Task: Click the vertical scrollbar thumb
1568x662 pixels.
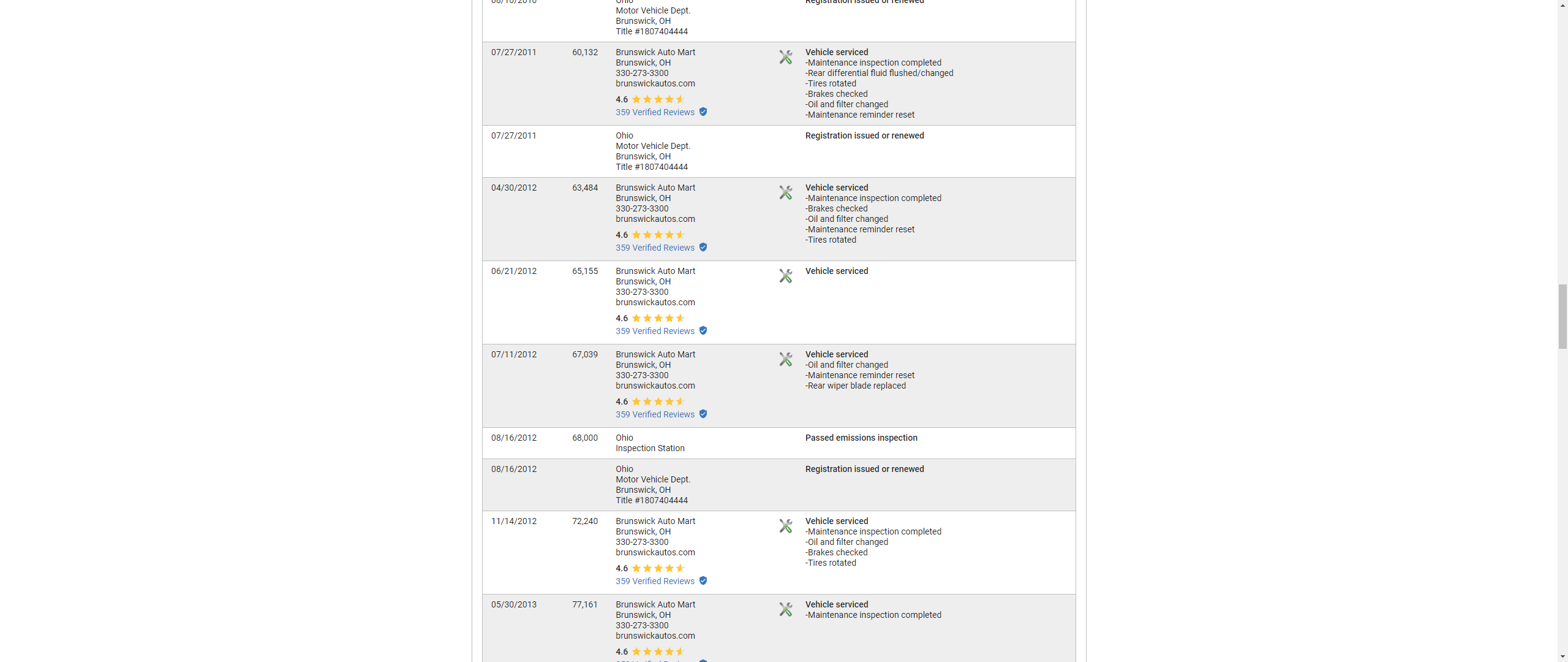Action: 1562,316
